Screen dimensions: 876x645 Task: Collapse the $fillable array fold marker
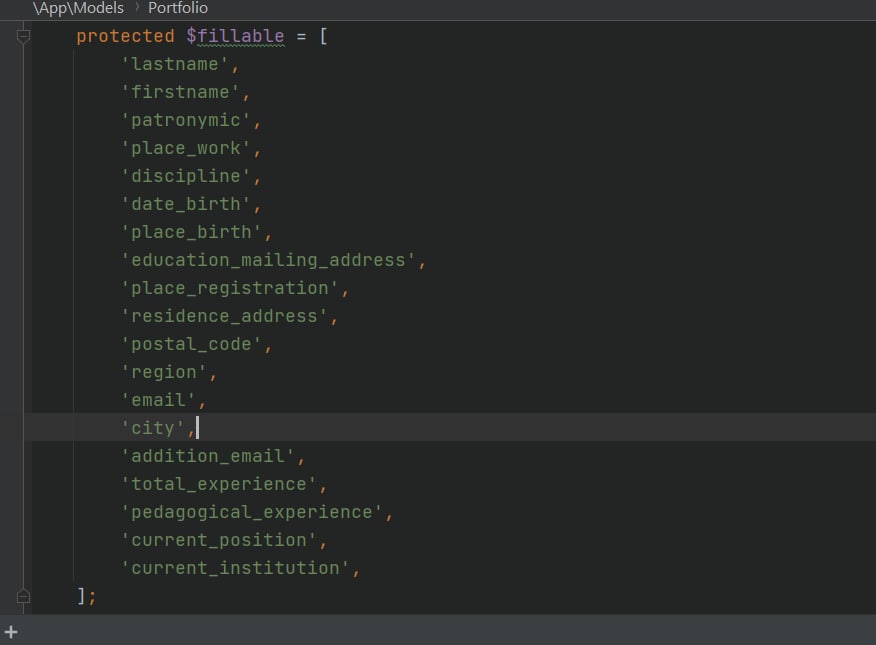click(x=23, y=36)
